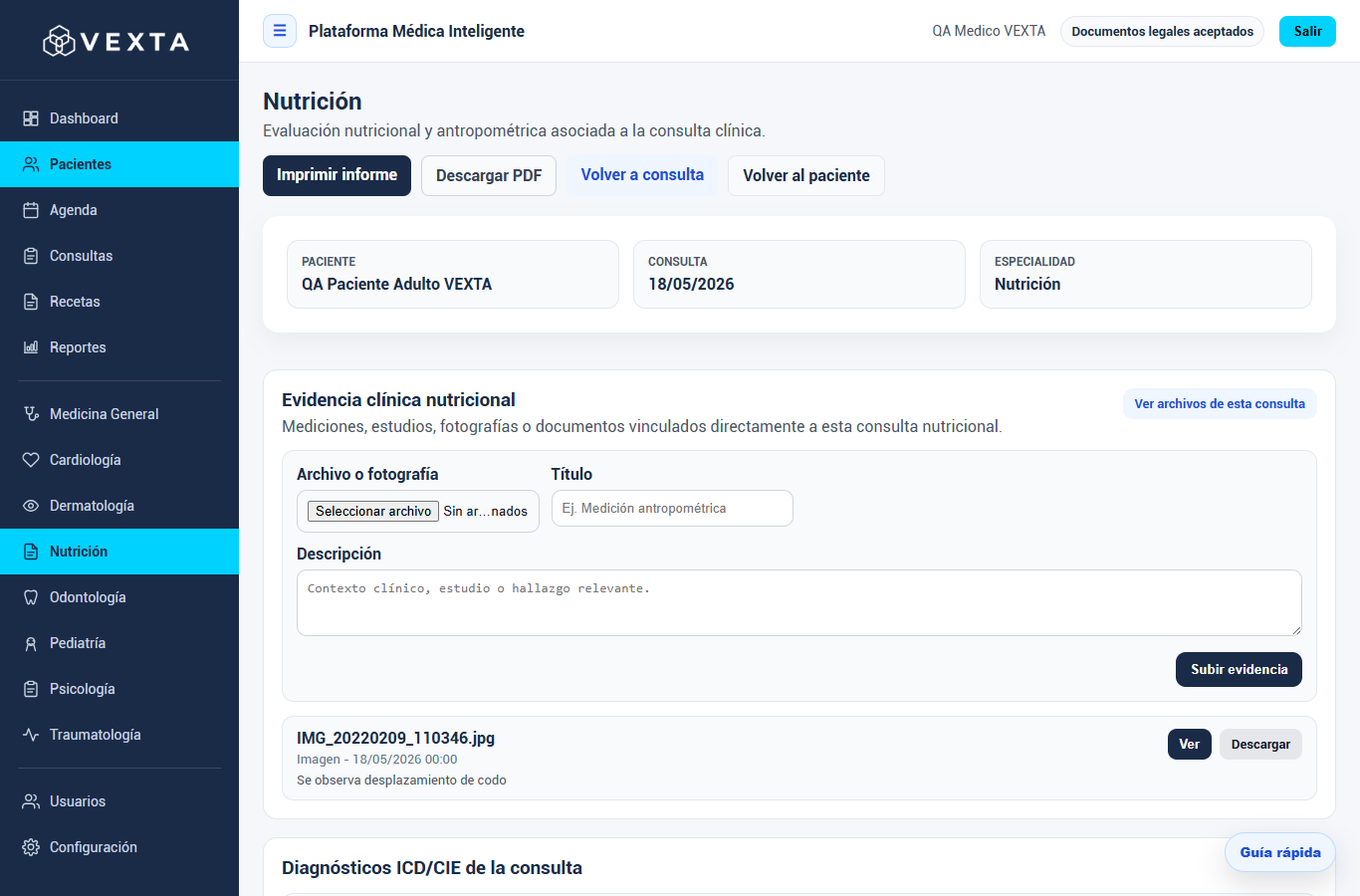Click the Dashboard grid icon
This screenshot has height=896, width=1360.
coord(31,118)
